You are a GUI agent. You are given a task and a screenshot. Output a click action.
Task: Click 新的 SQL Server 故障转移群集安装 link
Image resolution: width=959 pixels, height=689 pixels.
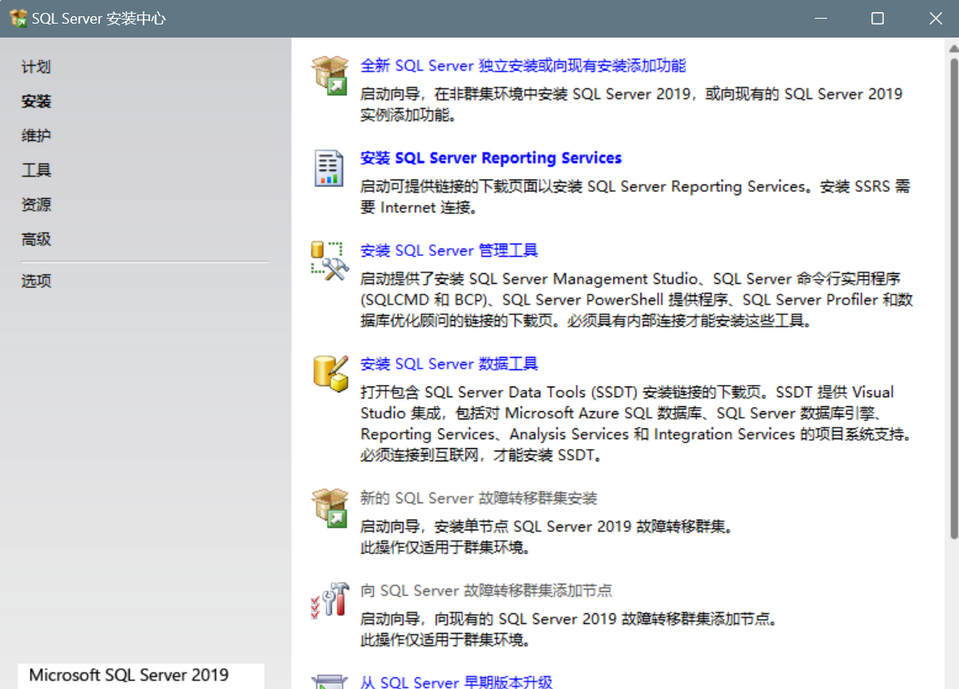pyautogui.click(x=478, y=498)
